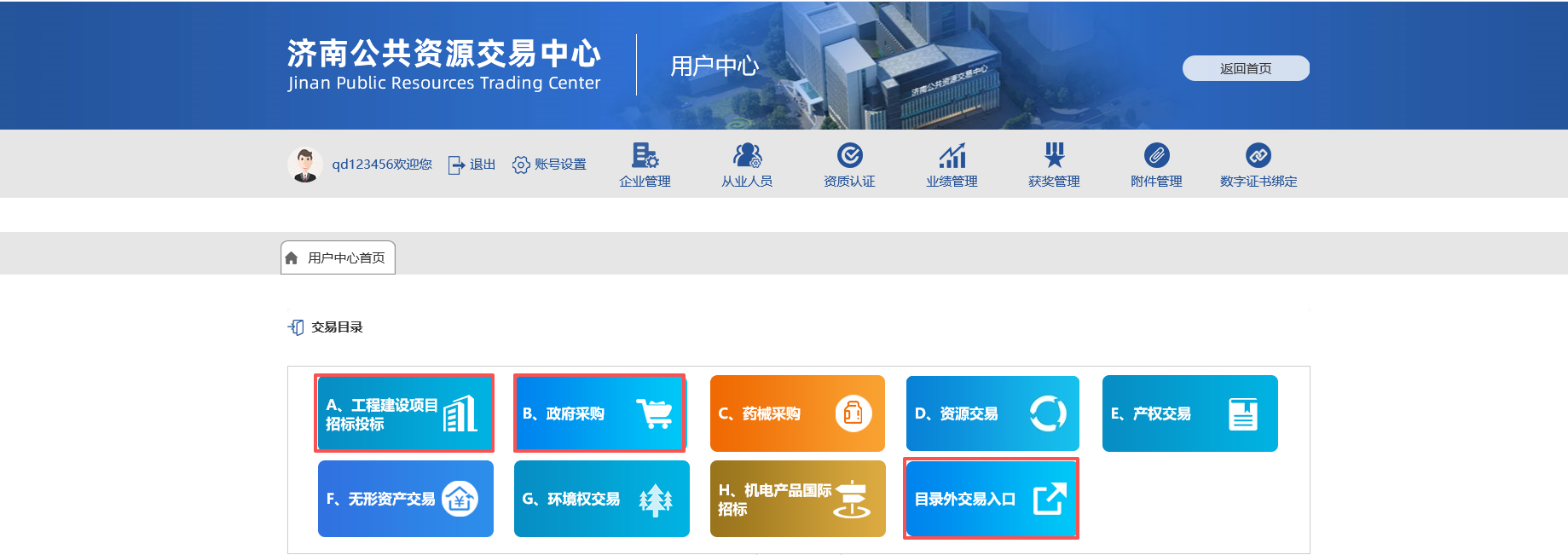Open 账号设置 account settings
Image resolution: width=1568 pixels, height=555 pixels.
point(550,165)
